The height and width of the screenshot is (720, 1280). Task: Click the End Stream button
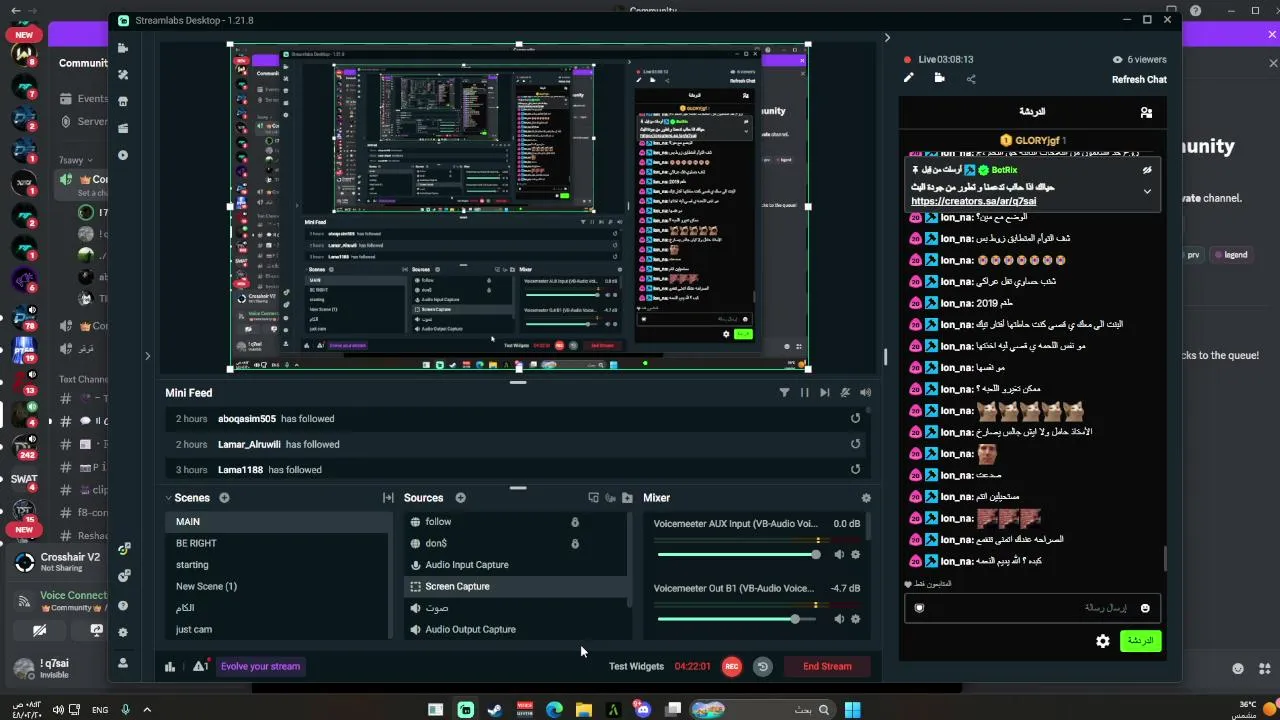[x=827, y=666]
